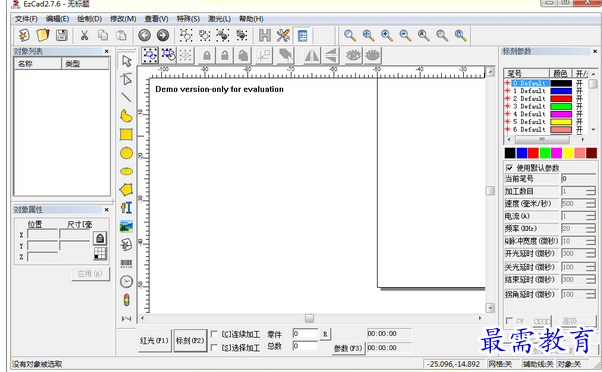
Task: Save the document via floppy icon
Action: [x=61, y=35]
